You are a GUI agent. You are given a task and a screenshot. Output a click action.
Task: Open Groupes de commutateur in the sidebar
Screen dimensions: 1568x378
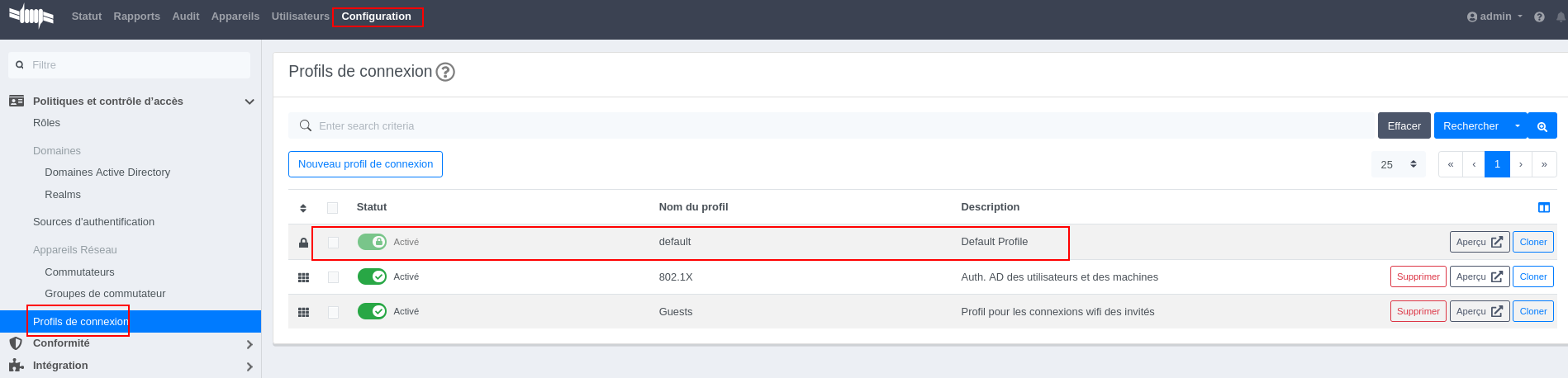105,294
